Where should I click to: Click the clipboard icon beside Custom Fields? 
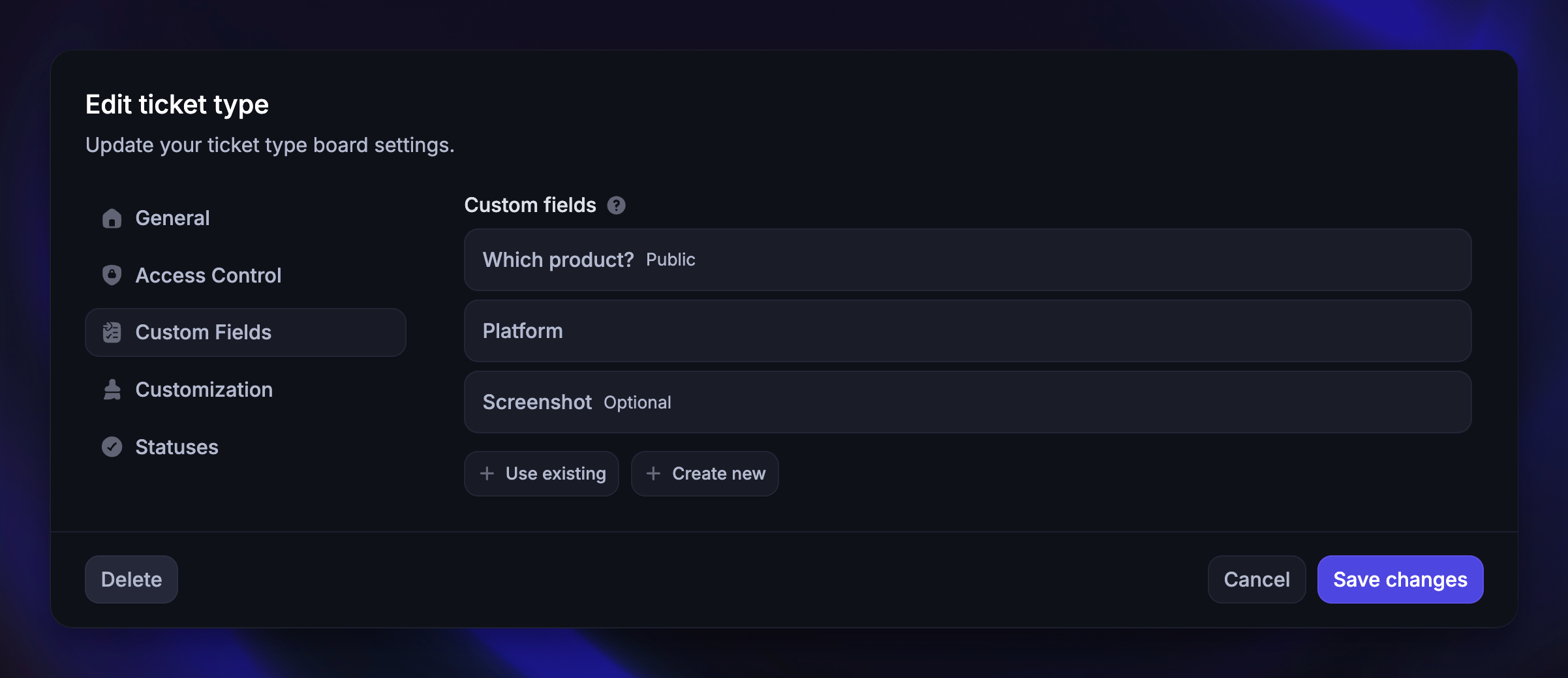tap(112, 332)
